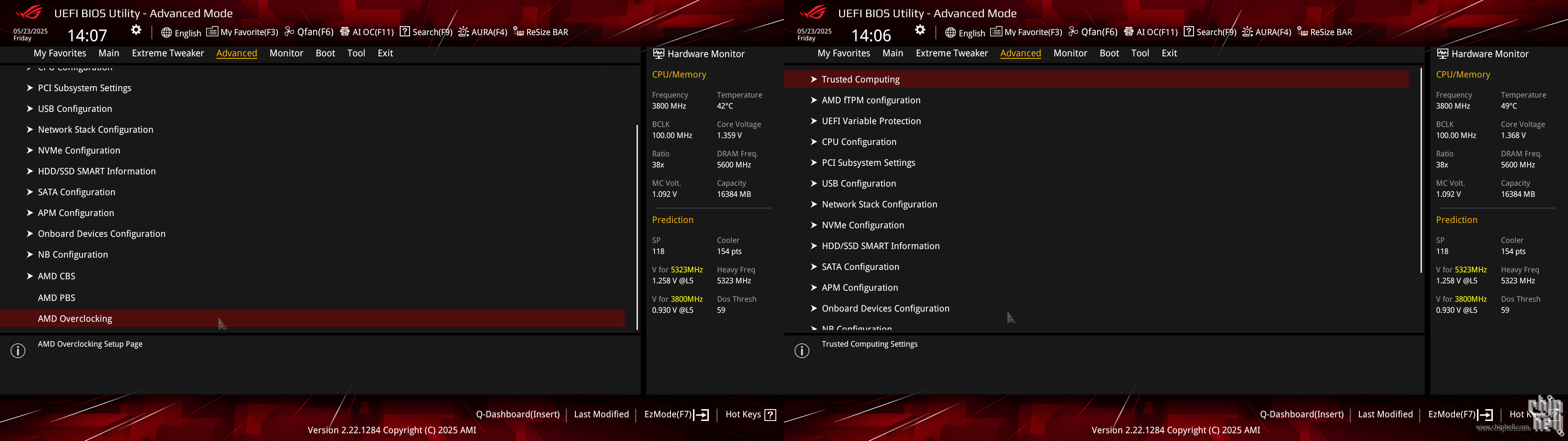Click the right window vertical scrollbar
This screenshot has height=441, width=1568.
pos(1421,171)
